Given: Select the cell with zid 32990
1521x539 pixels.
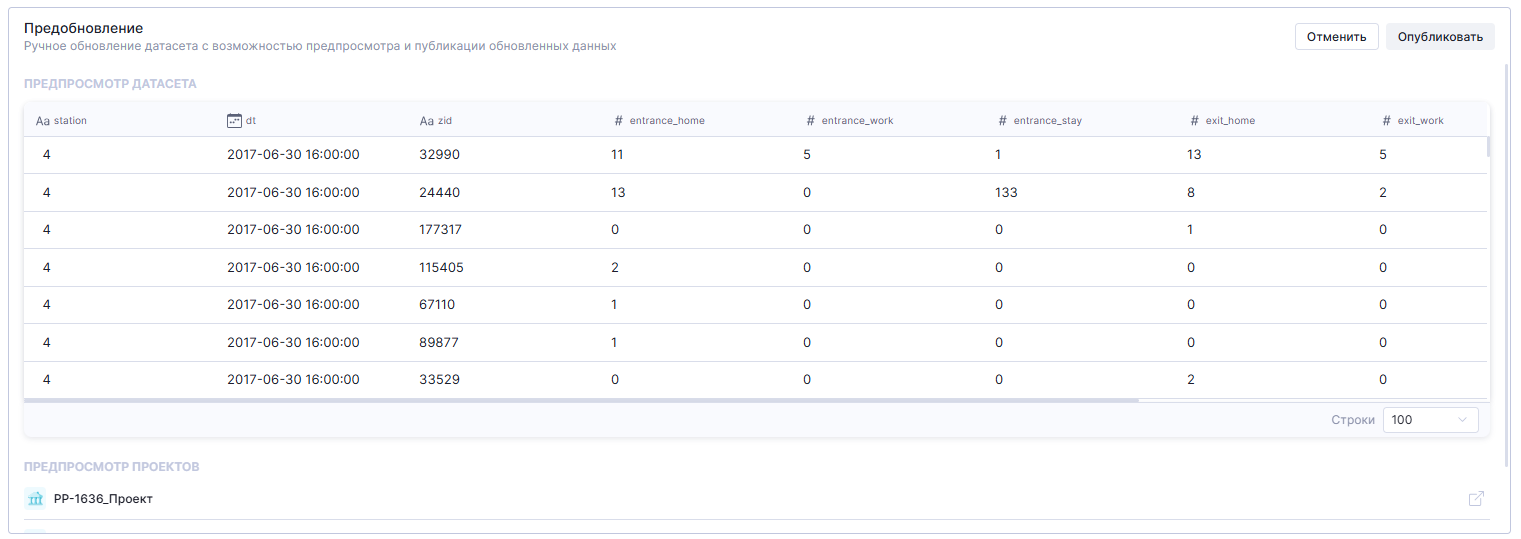Looking at the screenshot, I should (x=440, y=155).
